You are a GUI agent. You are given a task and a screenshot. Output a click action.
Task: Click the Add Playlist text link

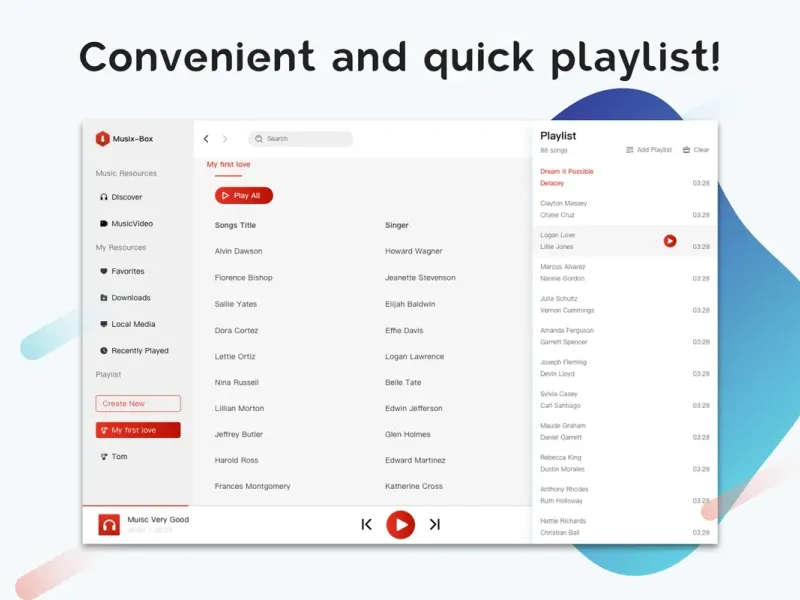pos(654,150)
